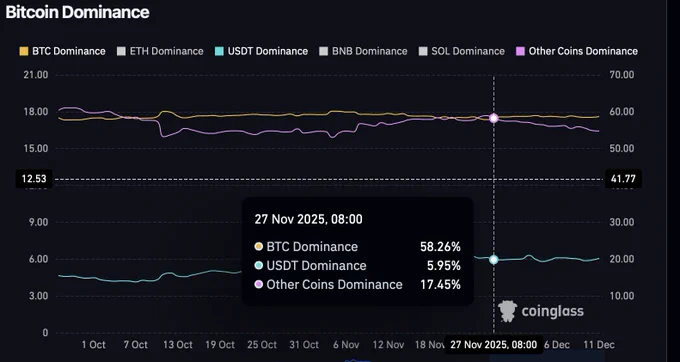
Task: Click the 12 Nov date axis label
Action: pyautogui.click(x=389, y=345)
